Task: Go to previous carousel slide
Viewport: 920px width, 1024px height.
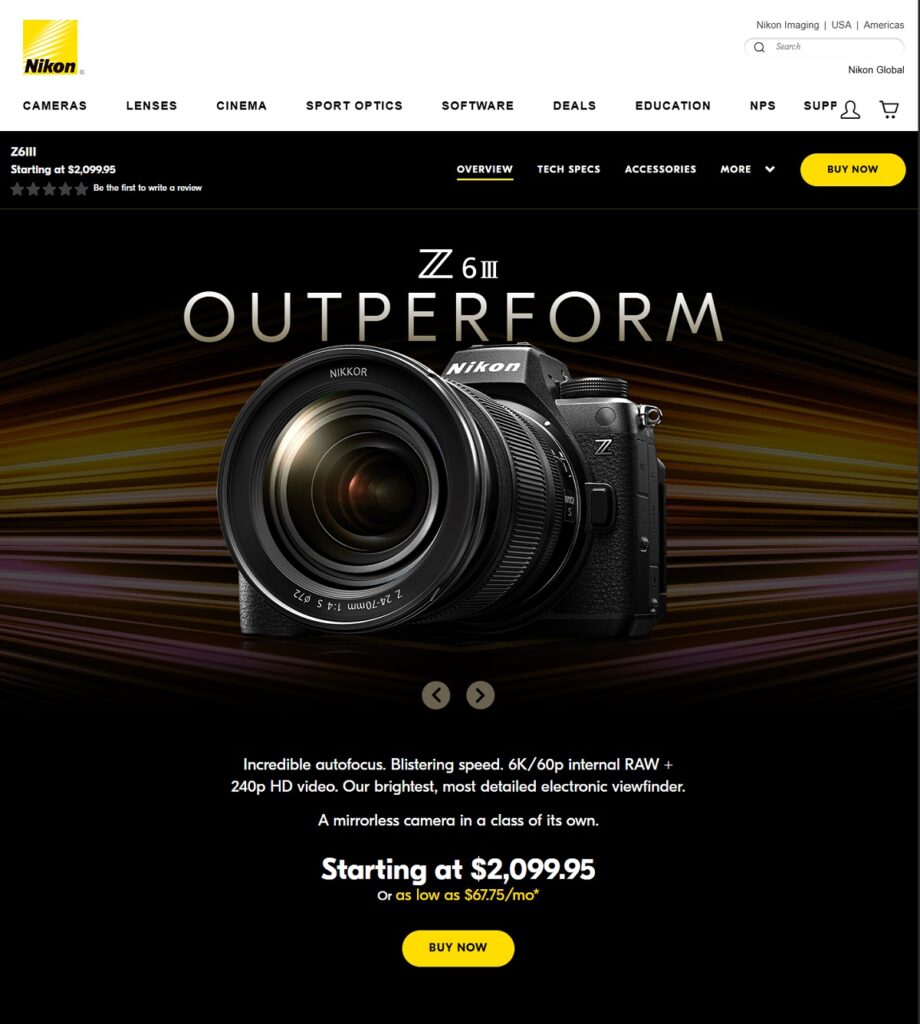Action: coord(436,695)
